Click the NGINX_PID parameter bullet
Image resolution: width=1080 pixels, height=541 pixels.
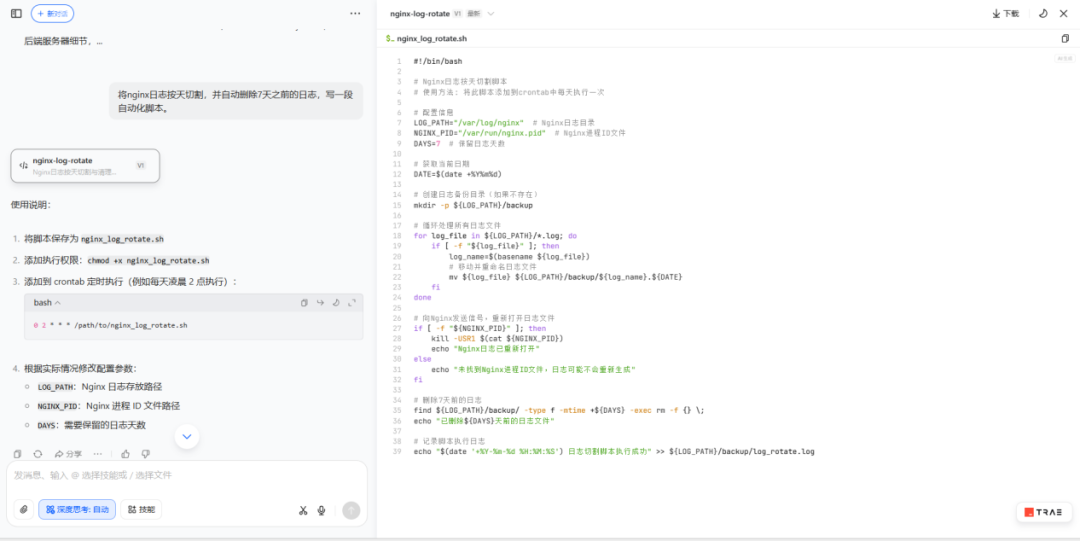pyautogui.click(x=109, y=405)
